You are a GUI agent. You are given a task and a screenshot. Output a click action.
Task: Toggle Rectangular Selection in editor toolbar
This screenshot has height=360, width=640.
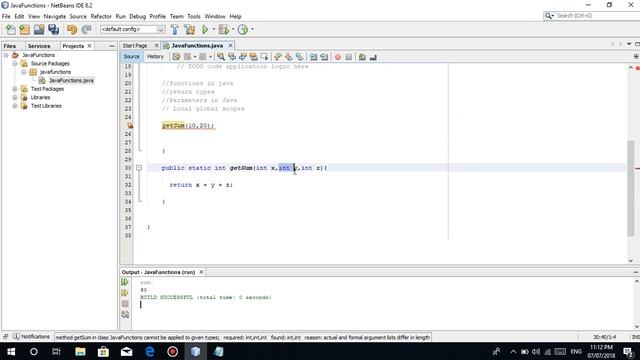pyautogui.click(x=264, y=57)
